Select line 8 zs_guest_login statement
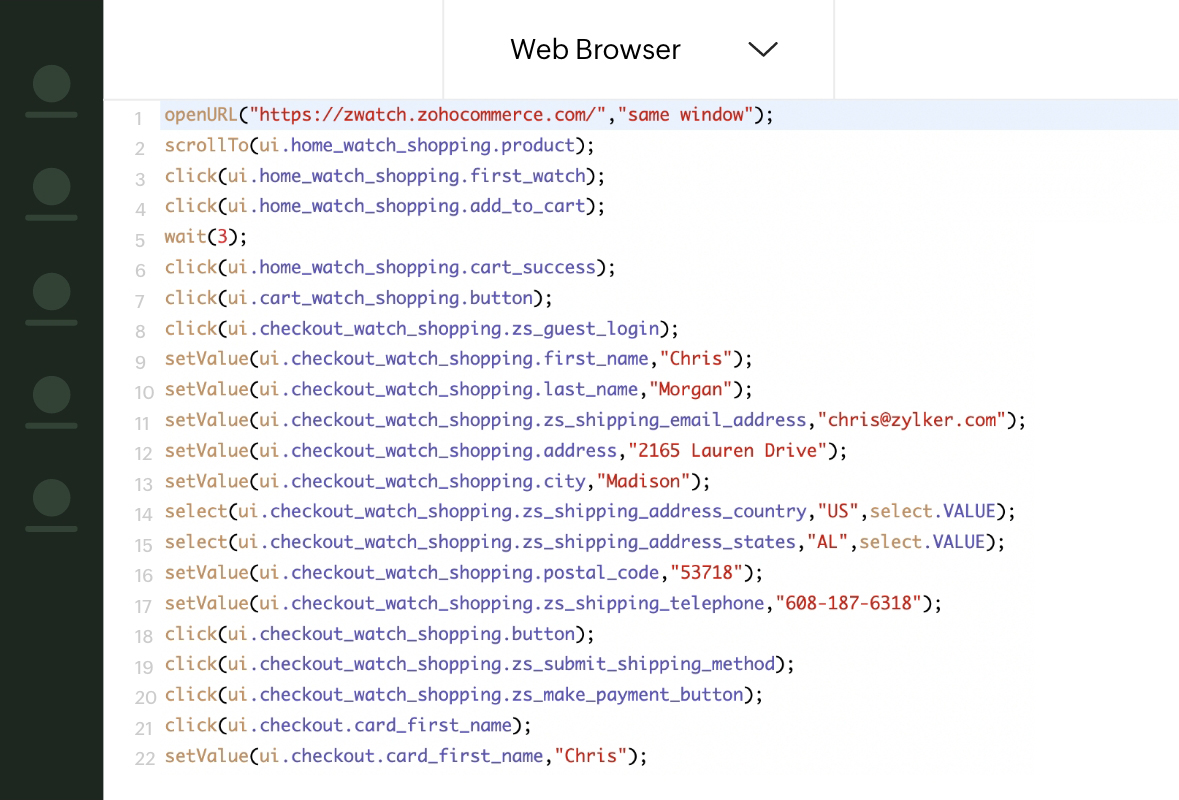Screen dimensions: 1179x800 coord(421,329)
